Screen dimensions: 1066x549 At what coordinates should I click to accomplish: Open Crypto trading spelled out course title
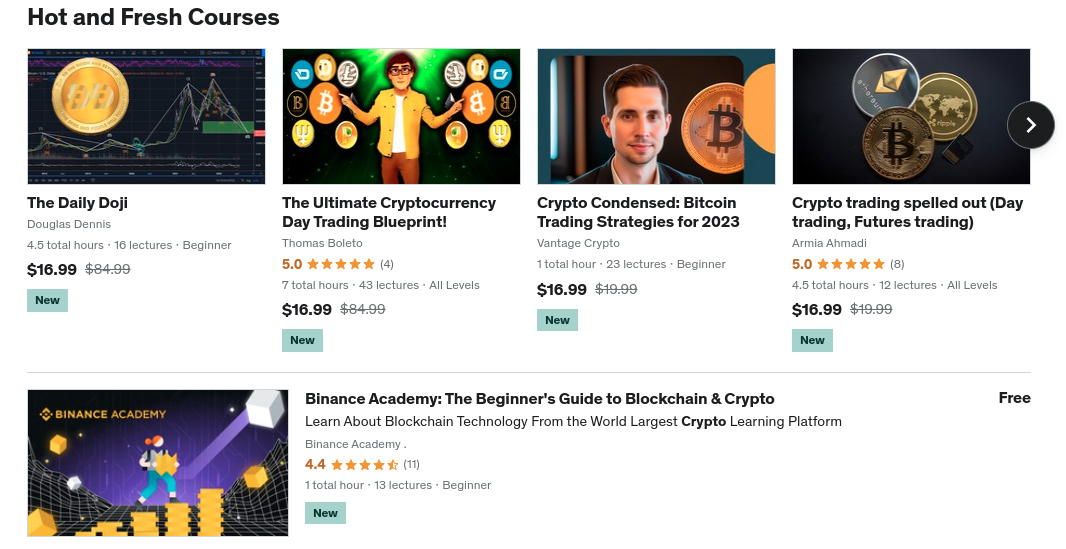[x=907, y=212]
